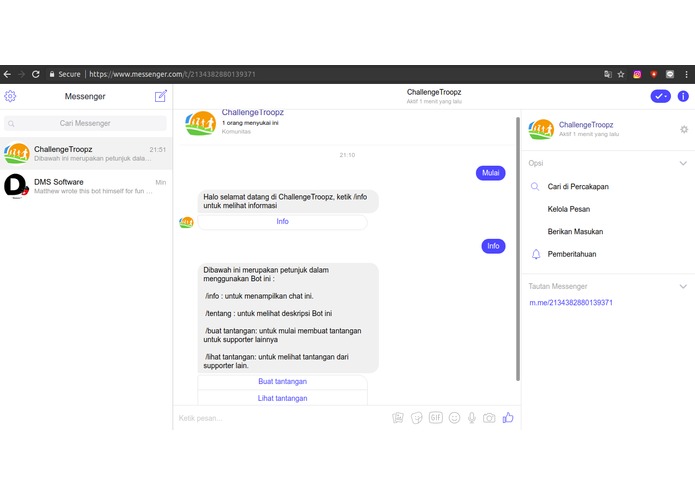
Task: Reload the page with refresh icon
Action: click(x=36, y=74)
